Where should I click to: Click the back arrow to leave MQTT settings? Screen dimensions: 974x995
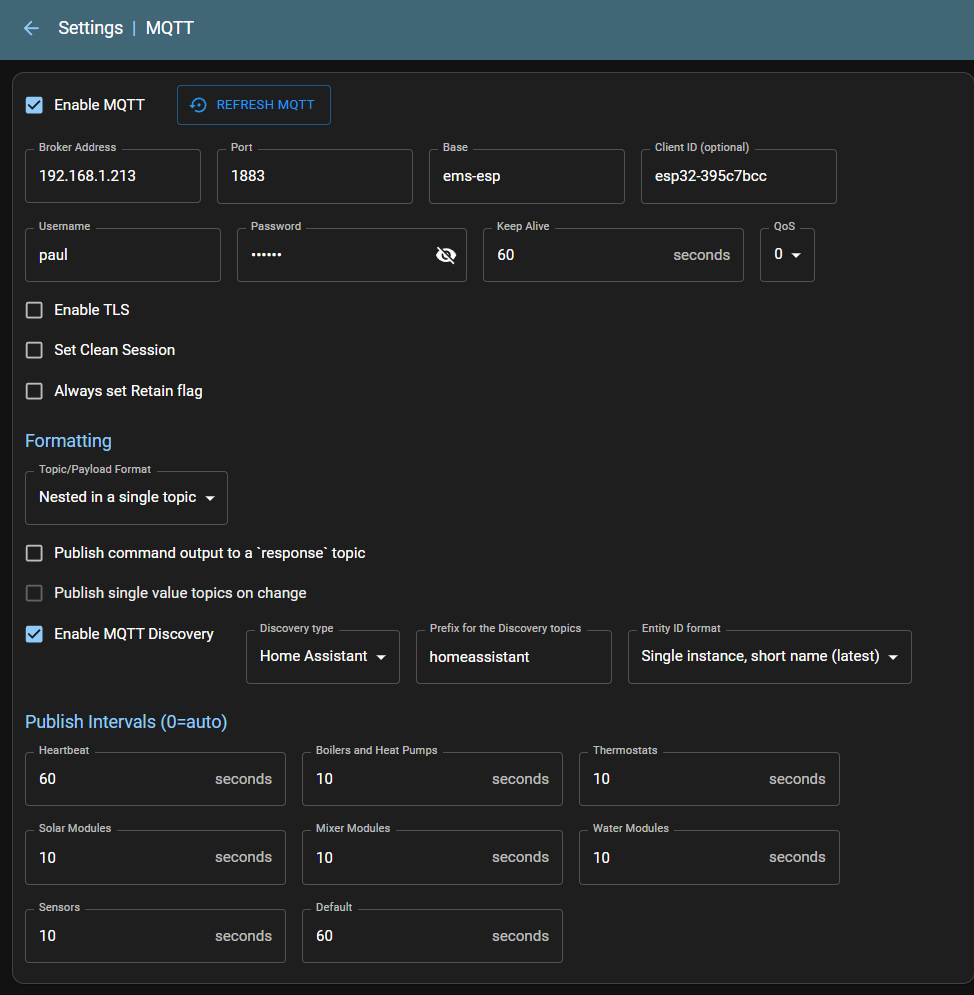pos(32,28)
